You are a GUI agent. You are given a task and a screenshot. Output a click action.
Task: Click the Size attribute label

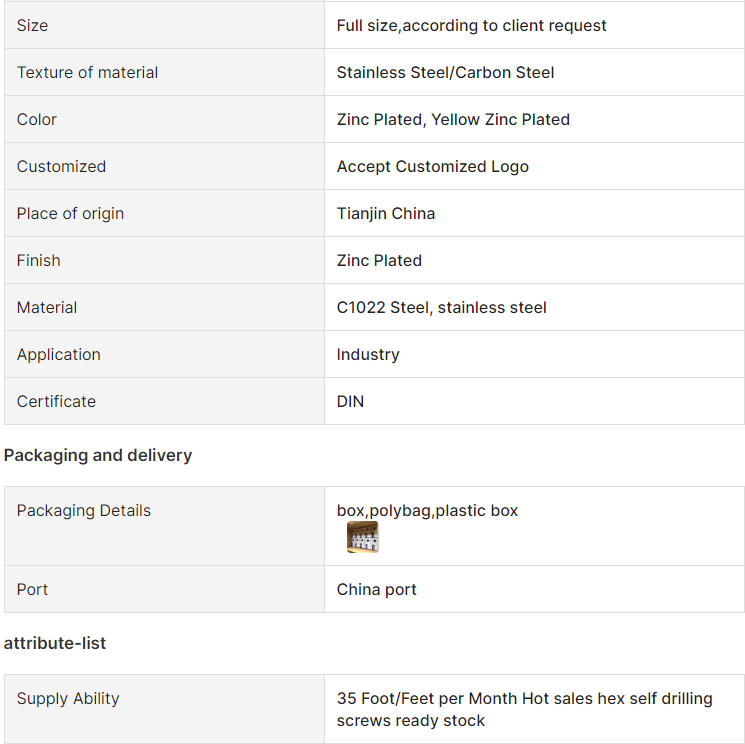tap(32, 25)
